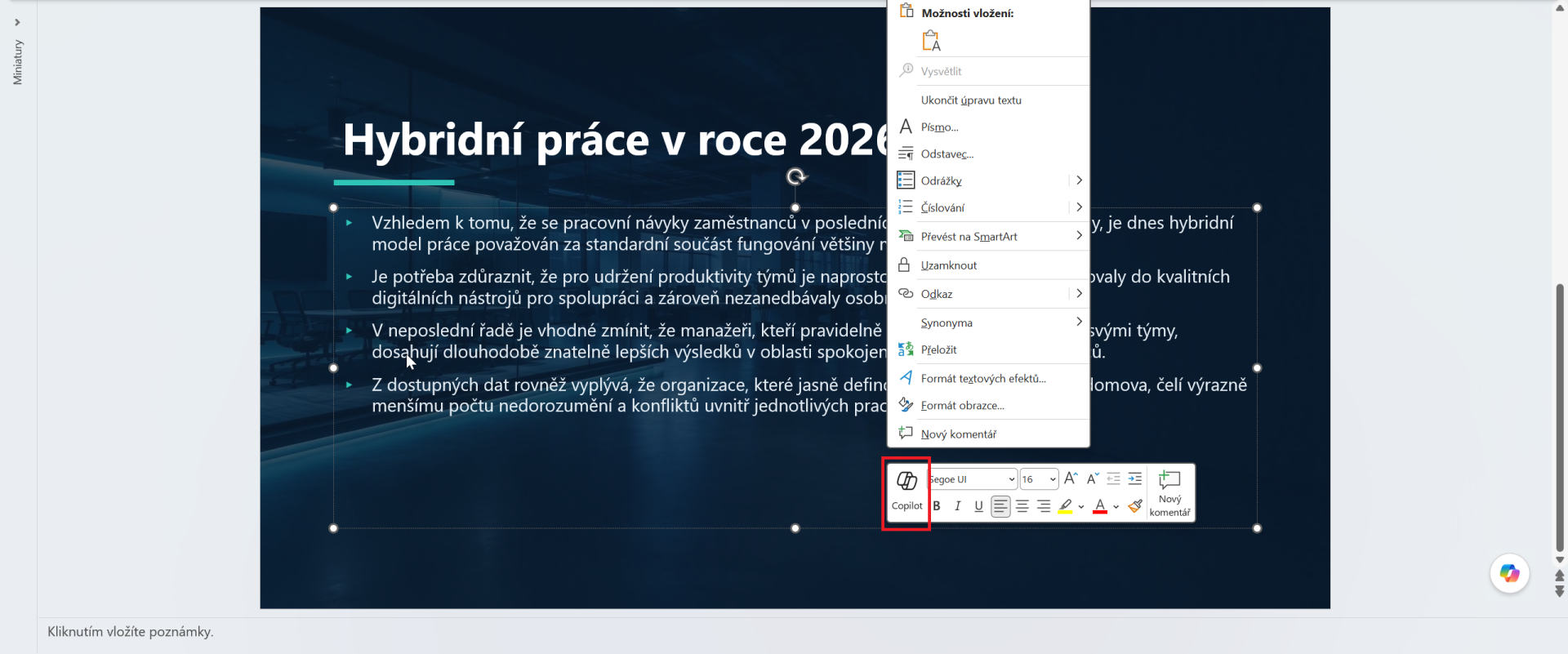The height and width of the screenshot is (654, 1568).
Task: Toggle underline formatting
Action: pos(978,506)
